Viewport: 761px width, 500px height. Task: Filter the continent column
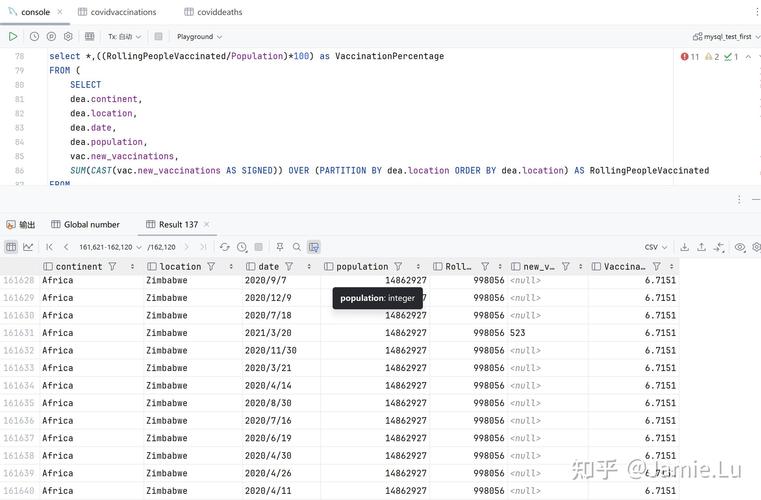pyautogui.click(x=113, y=267)
